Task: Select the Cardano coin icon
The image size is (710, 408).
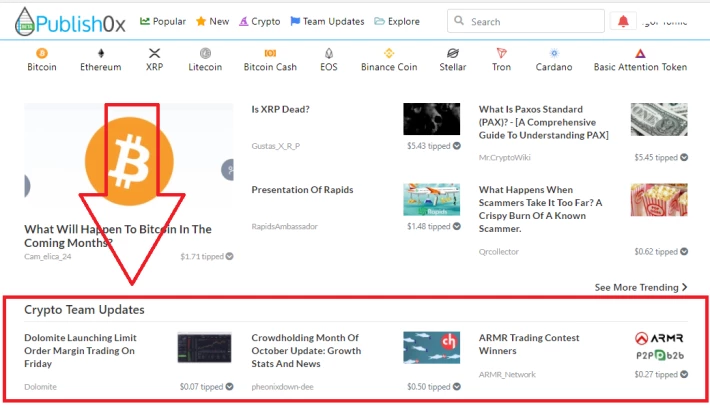Action: coord(554,53)
